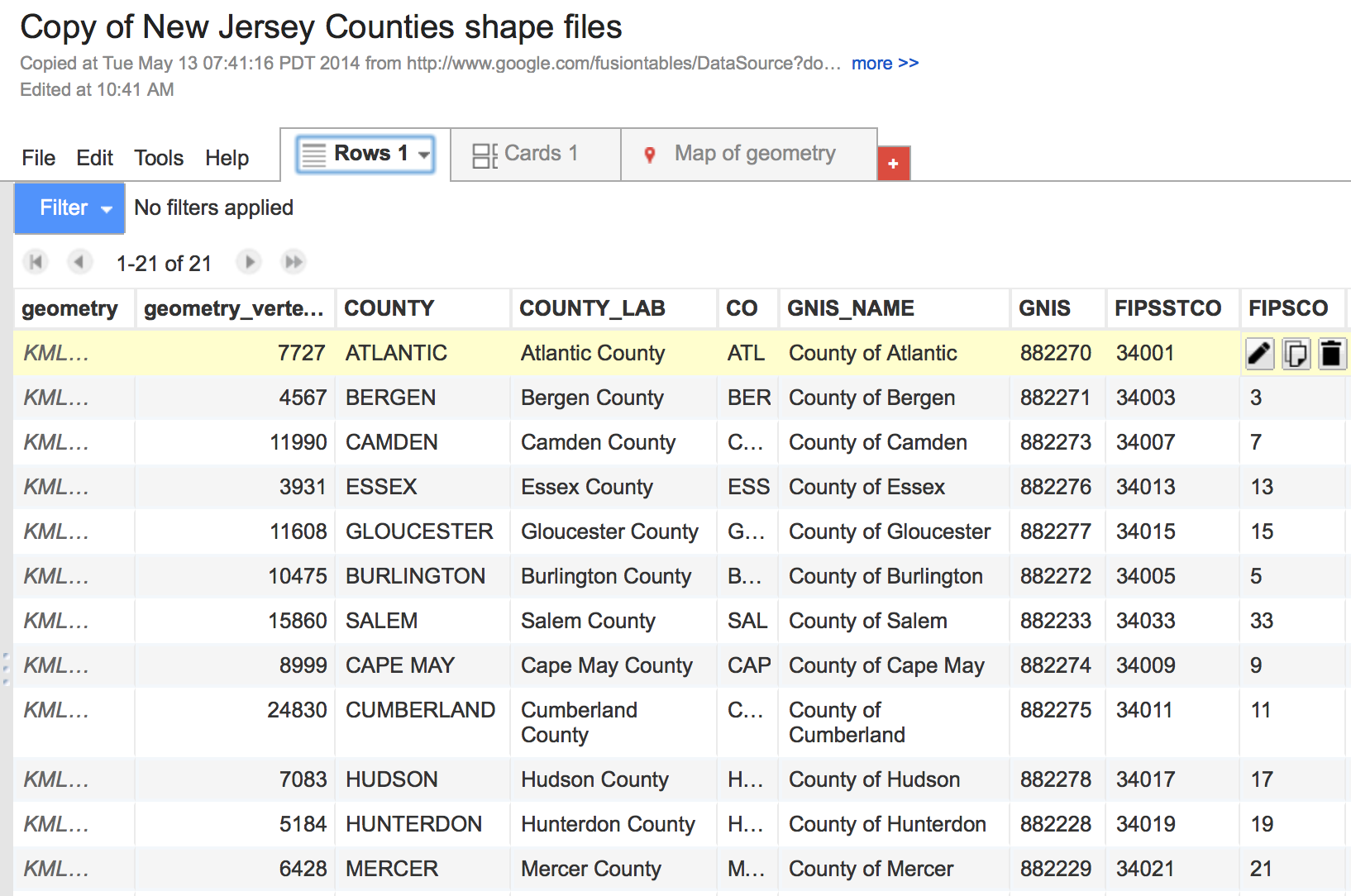Click the ATL code cell
Viewport: 1351px width, 896px height.
(x=746, y=353)
